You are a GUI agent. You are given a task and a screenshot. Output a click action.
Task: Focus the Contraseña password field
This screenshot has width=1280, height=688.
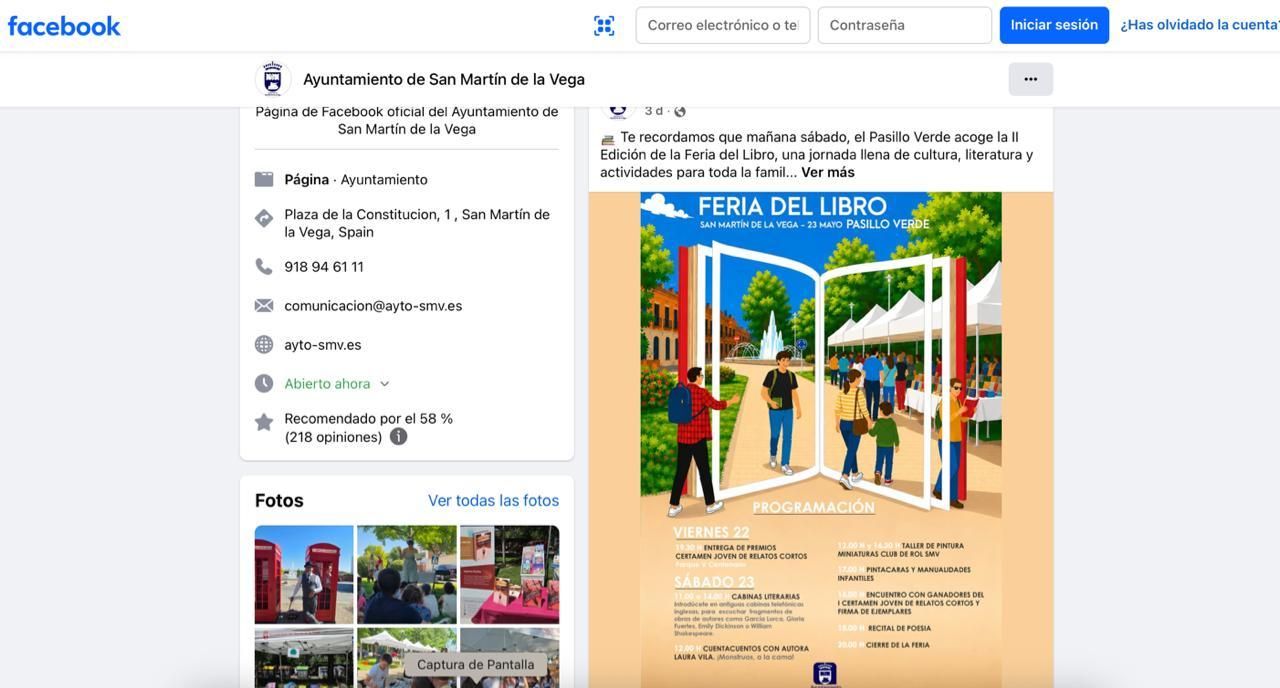click(905, 25)
